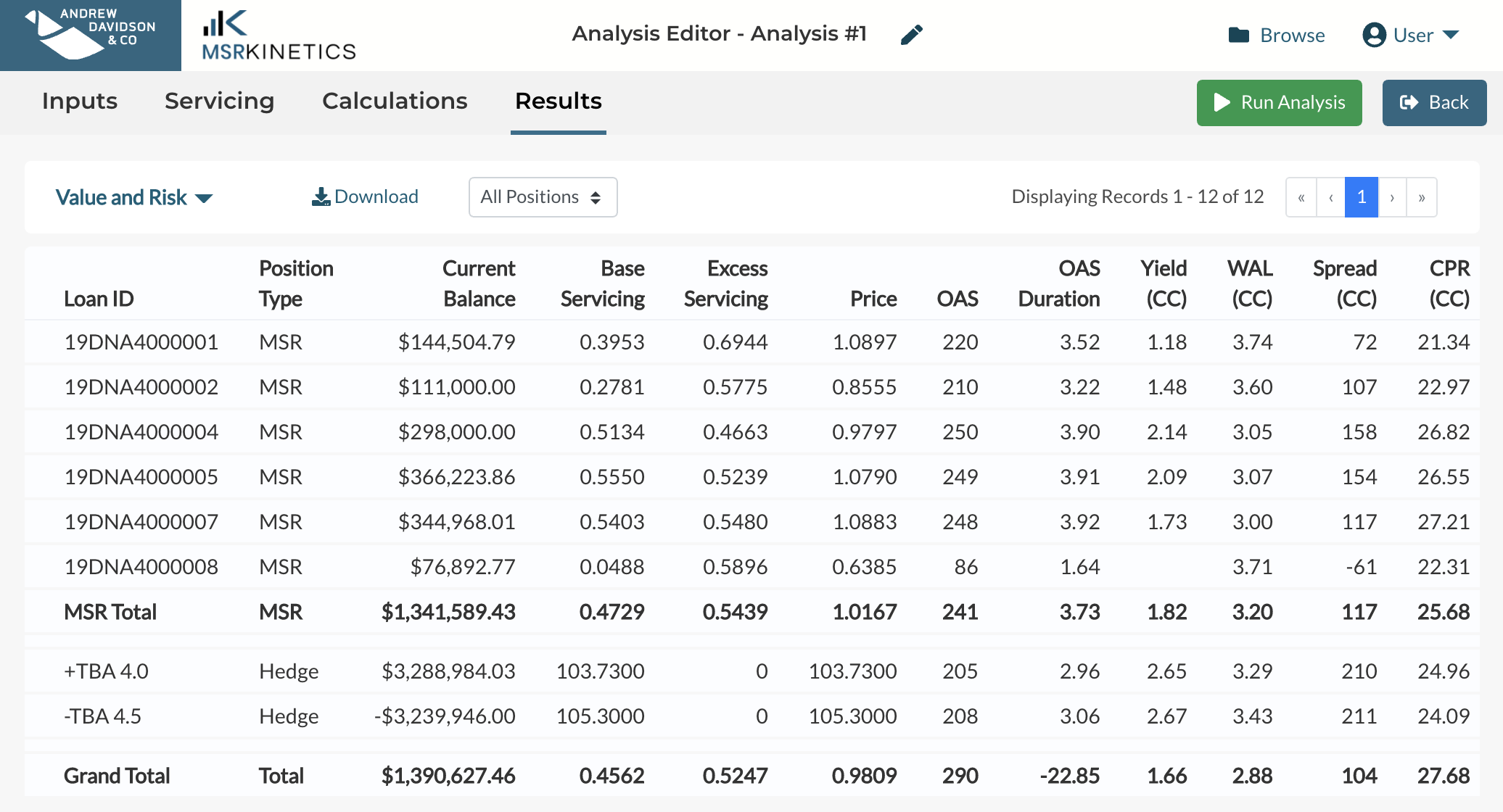Click the Price column header
This screenshot has height=812, width=1503.
click(873, 299)
